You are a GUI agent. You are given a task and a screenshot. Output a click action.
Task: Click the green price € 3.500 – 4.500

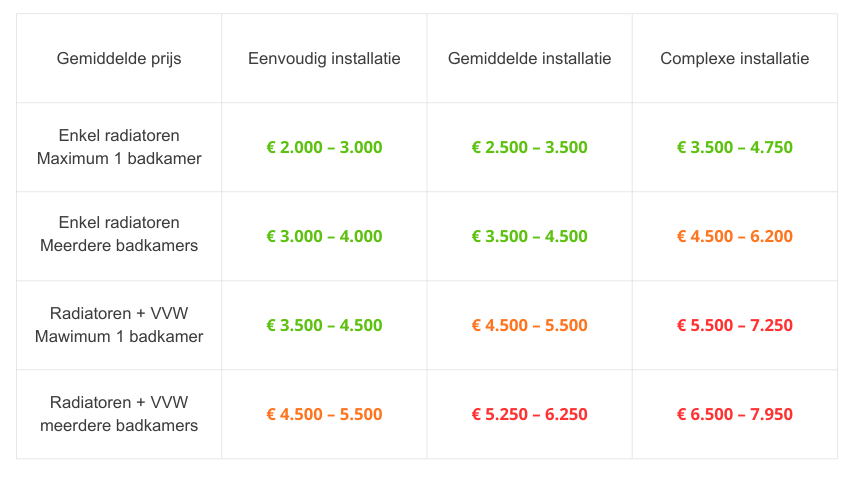pyautogui.click(x=529, y=237)
